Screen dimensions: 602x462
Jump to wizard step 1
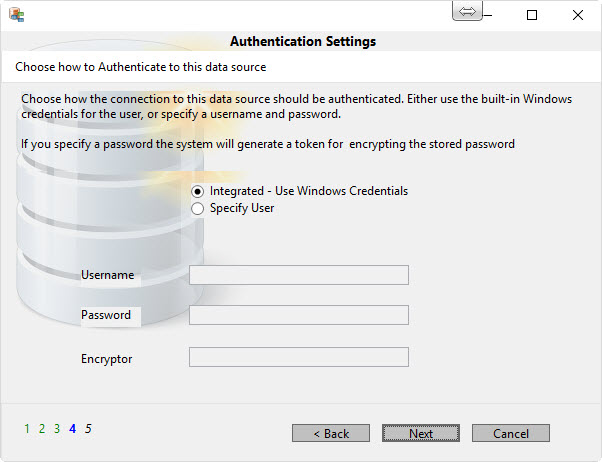coord(27,429)
